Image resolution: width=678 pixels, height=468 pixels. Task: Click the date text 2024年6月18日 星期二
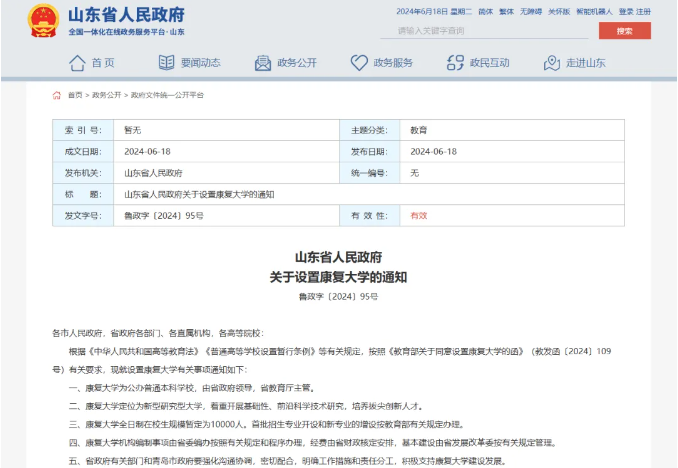pyautogui.click(x=434, y=12)
